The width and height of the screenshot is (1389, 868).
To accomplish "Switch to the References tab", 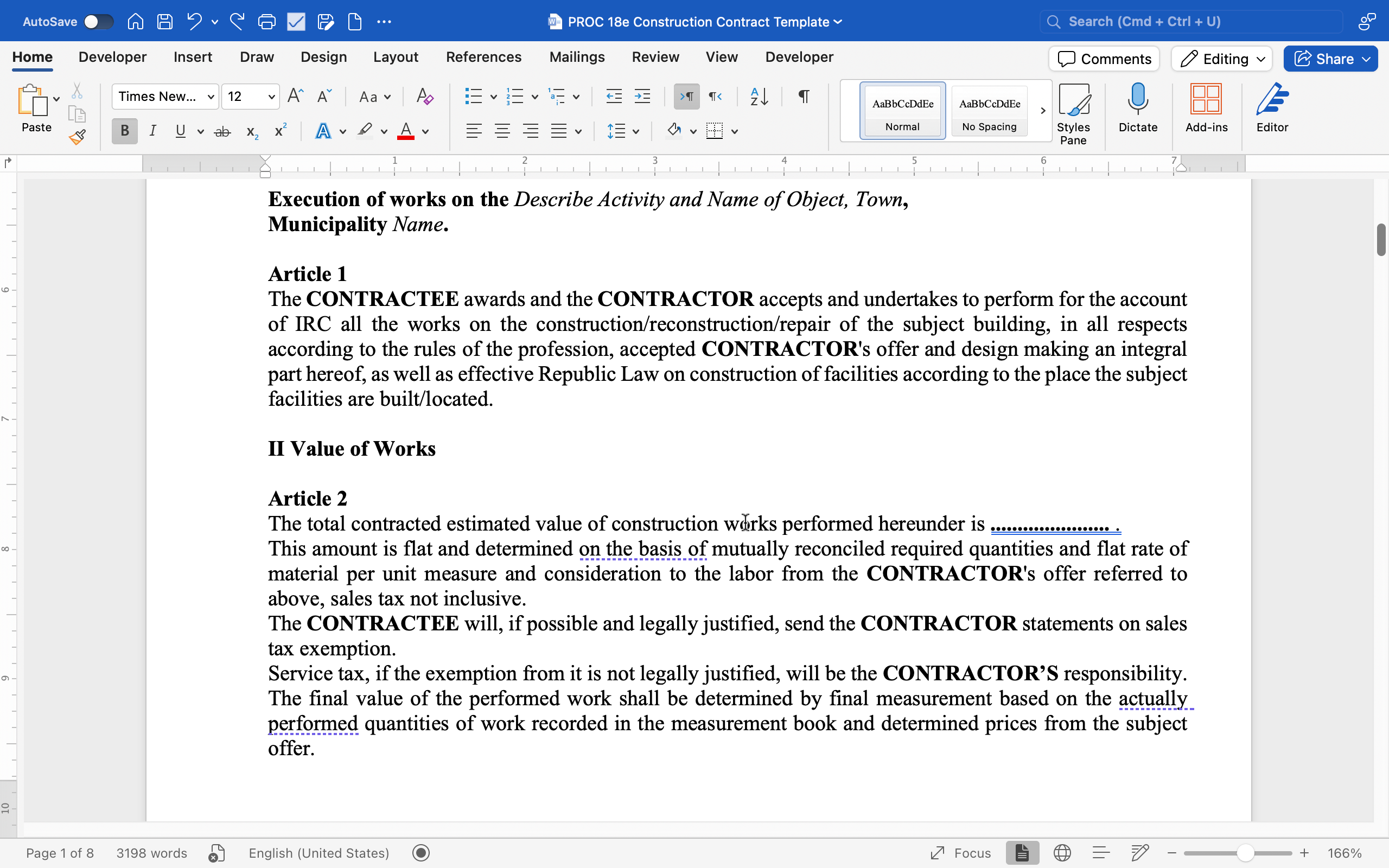I will pos(483,57).
